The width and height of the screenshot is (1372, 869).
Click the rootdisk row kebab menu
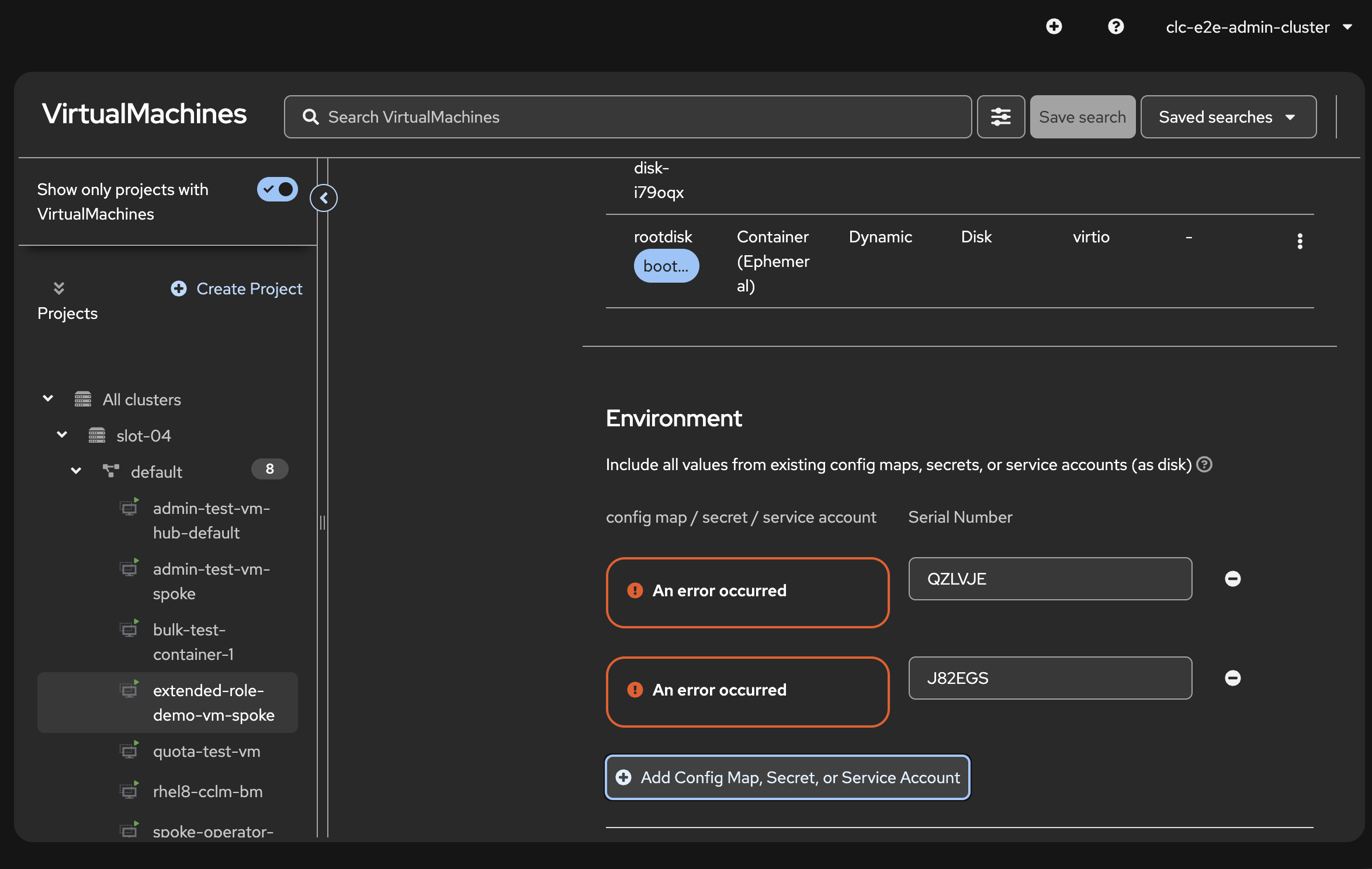pos(1300,241)
